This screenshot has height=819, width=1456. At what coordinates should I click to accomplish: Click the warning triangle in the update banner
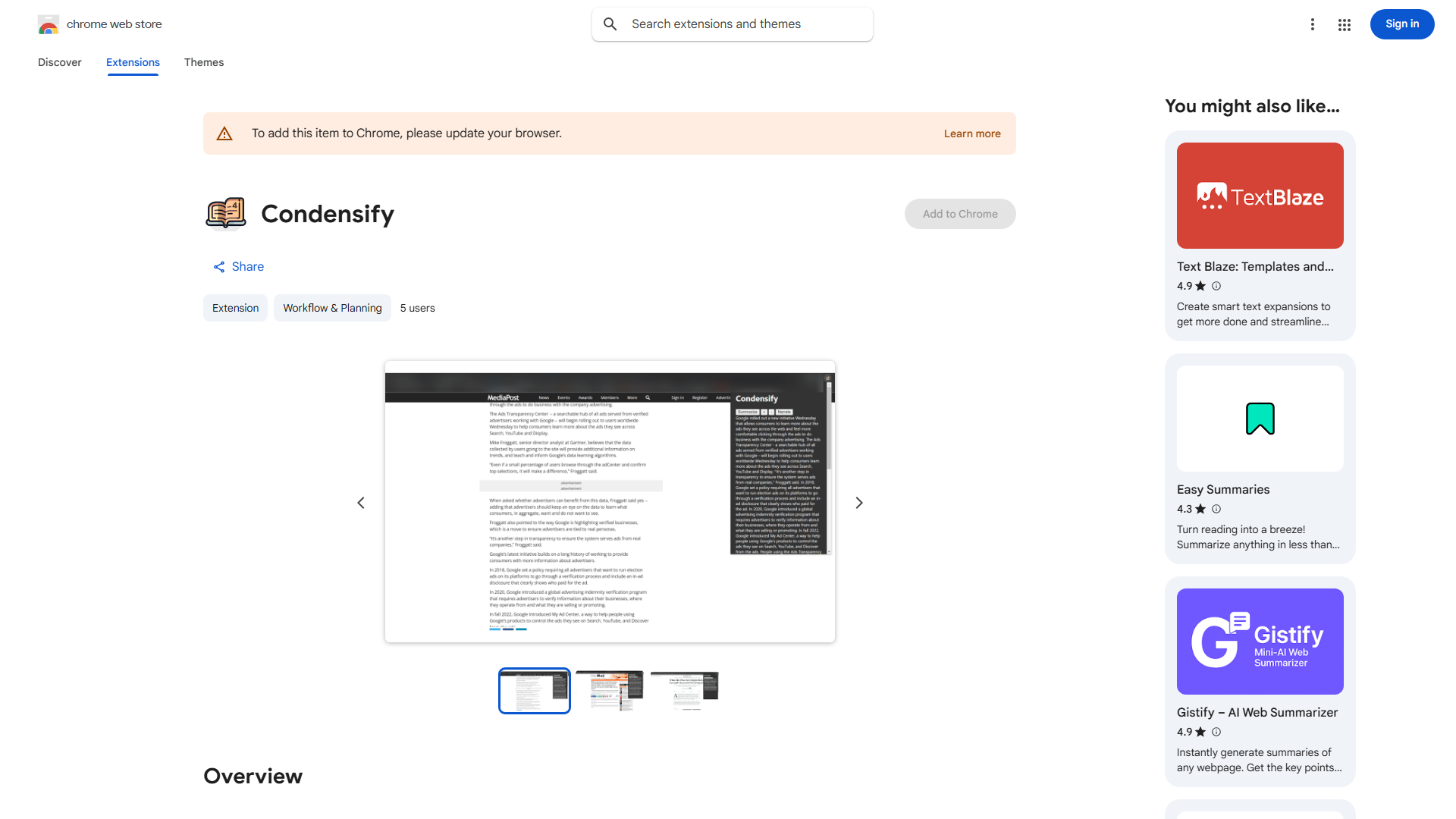[224, 133]
